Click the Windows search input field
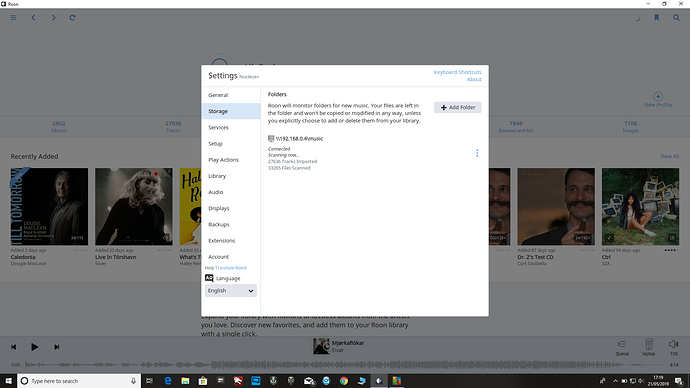 point(79,381)
